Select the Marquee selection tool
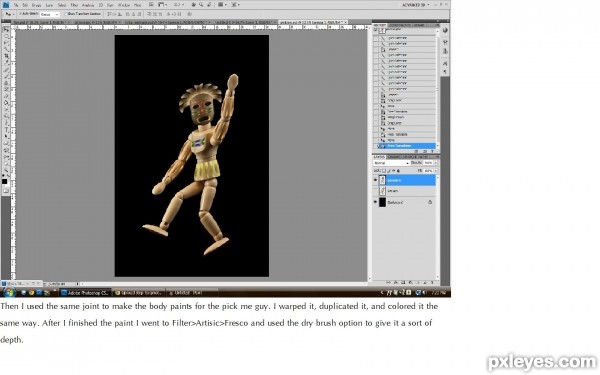 point(7,36)
